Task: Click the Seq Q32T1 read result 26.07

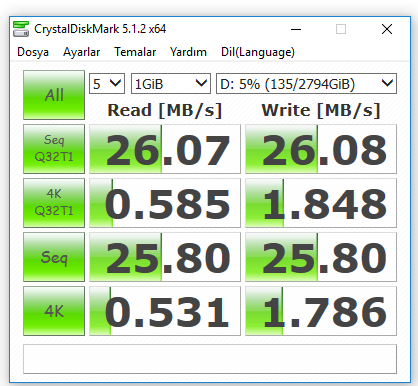Action: pyautogui.click(x=165, y=149)
